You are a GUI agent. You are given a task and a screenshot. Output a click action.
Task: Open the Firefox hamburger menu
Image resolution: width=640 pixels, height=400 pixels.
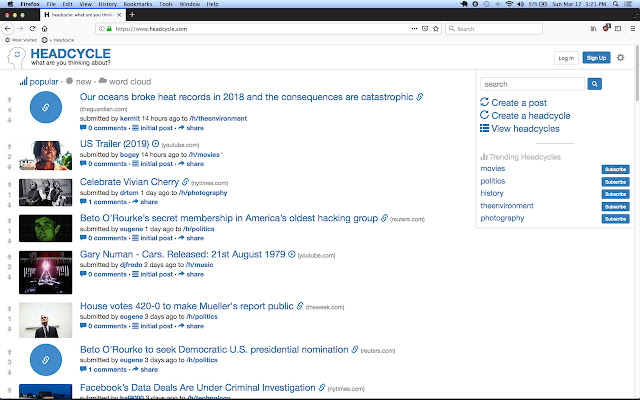coord(632,29)
